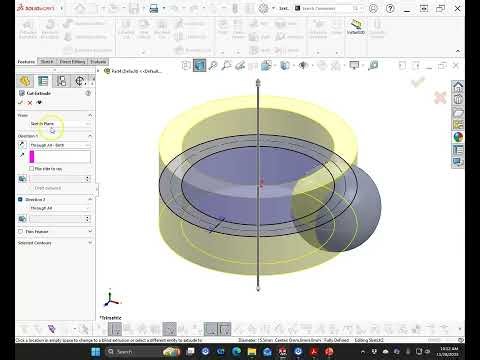Open the FeatureManager design tree tab icon
Screen dimensions: 480x360
point(25,81)
